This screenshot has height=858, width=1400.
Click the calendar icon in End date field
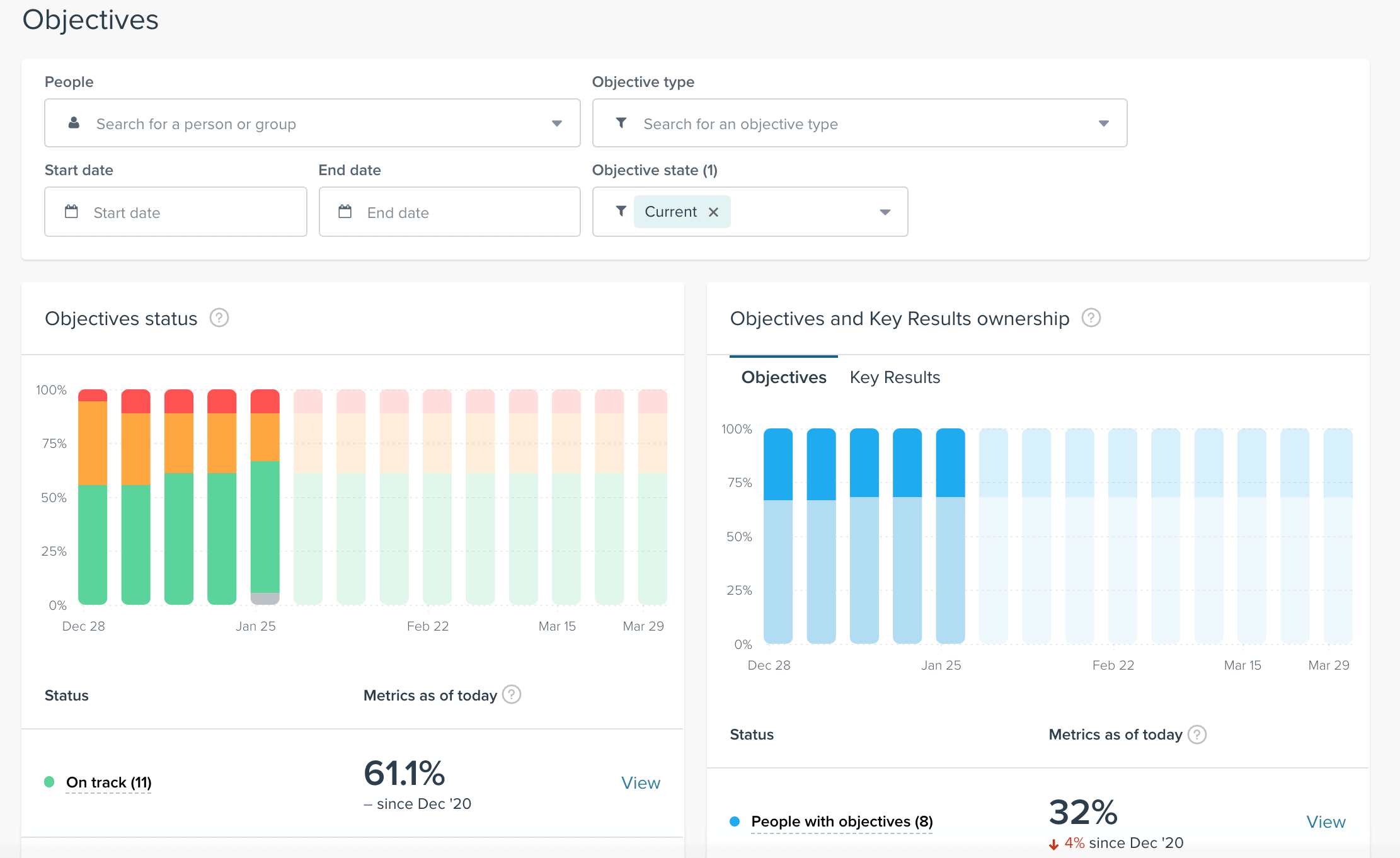(345, 212)
